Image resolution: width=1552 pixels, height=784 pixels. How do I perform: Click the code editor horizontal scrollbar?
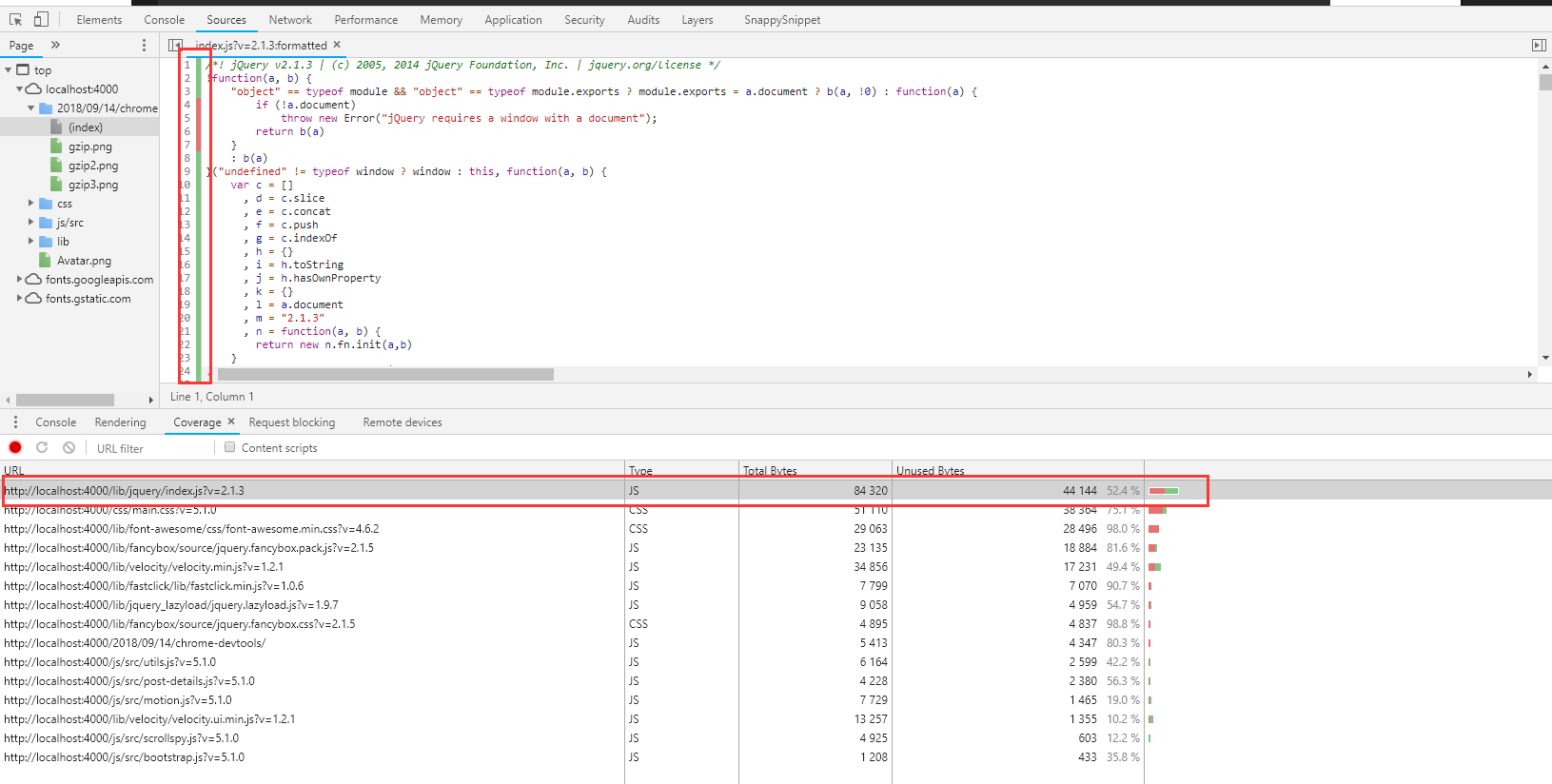[x=385, y=375]
